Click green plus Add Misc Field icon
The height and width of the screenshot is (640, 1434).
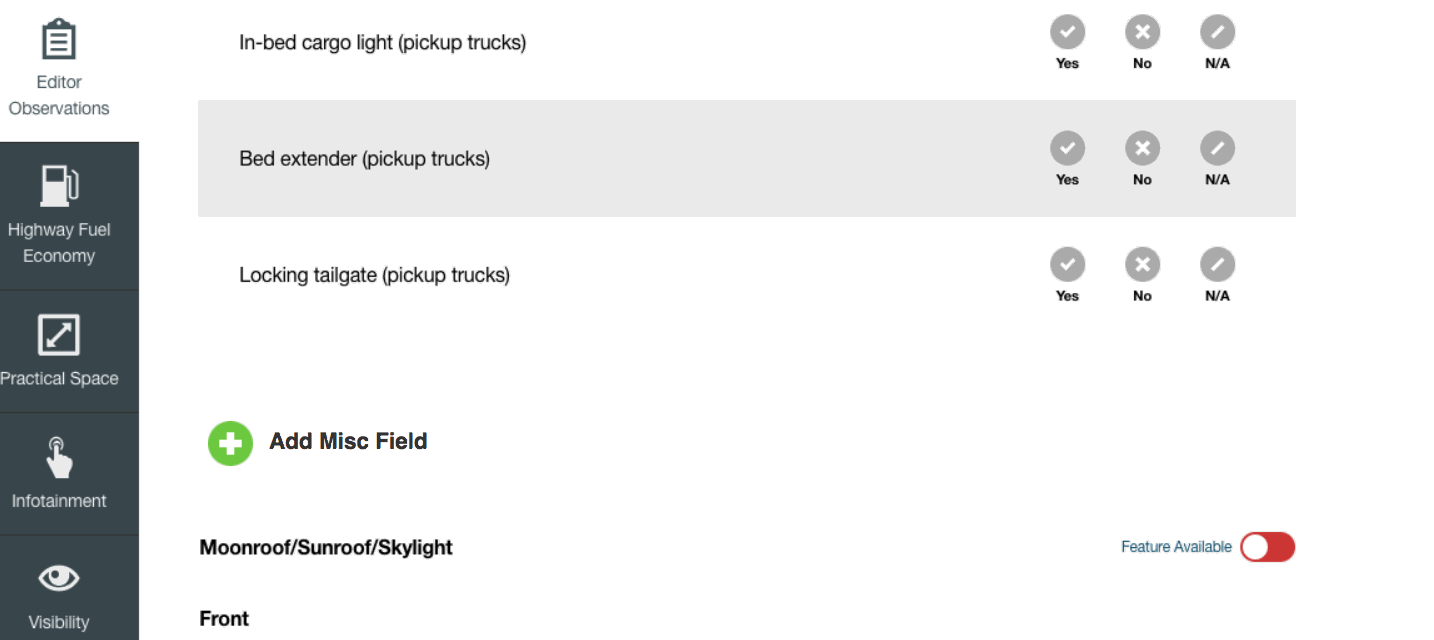click(231, 443)
